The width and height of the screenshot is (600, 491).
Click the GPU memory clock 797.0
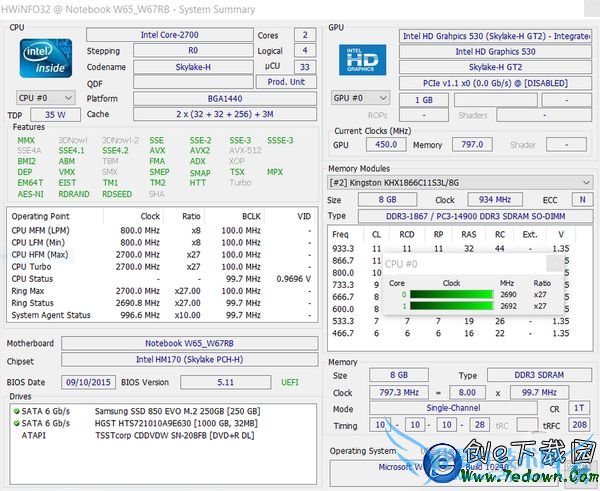point(472,145)
